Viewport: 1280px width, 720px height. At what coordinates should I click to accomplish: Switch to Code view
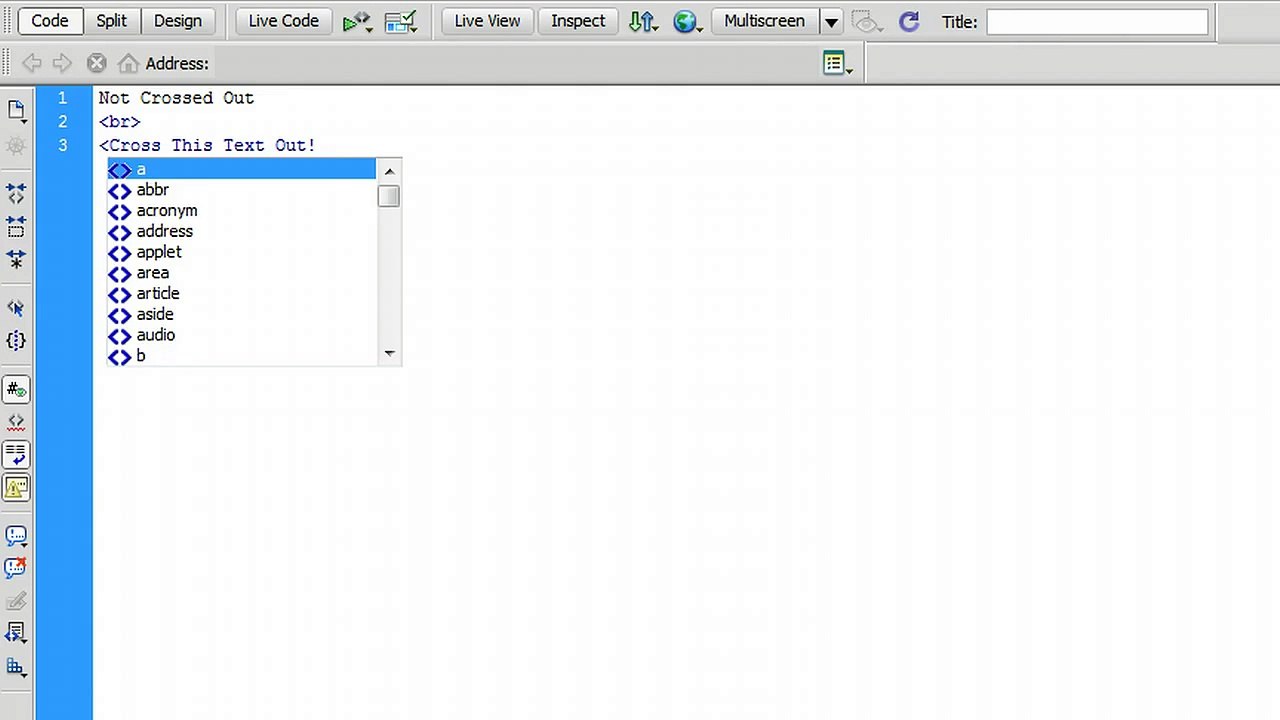49,21
